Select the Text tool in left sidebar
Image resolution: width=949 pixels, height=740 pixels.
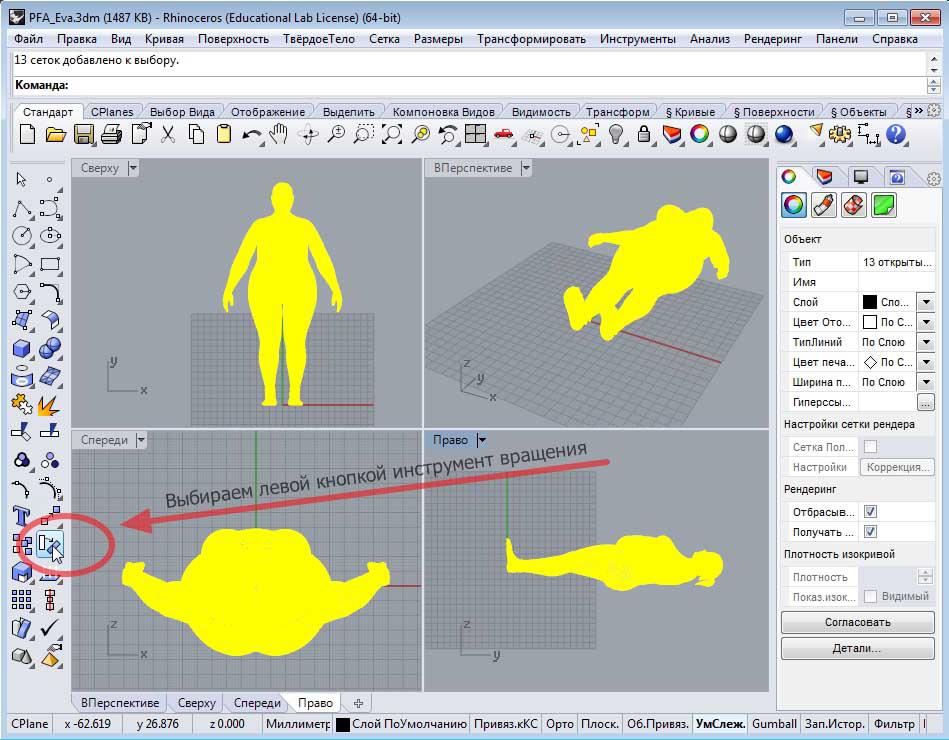point(21,516)
